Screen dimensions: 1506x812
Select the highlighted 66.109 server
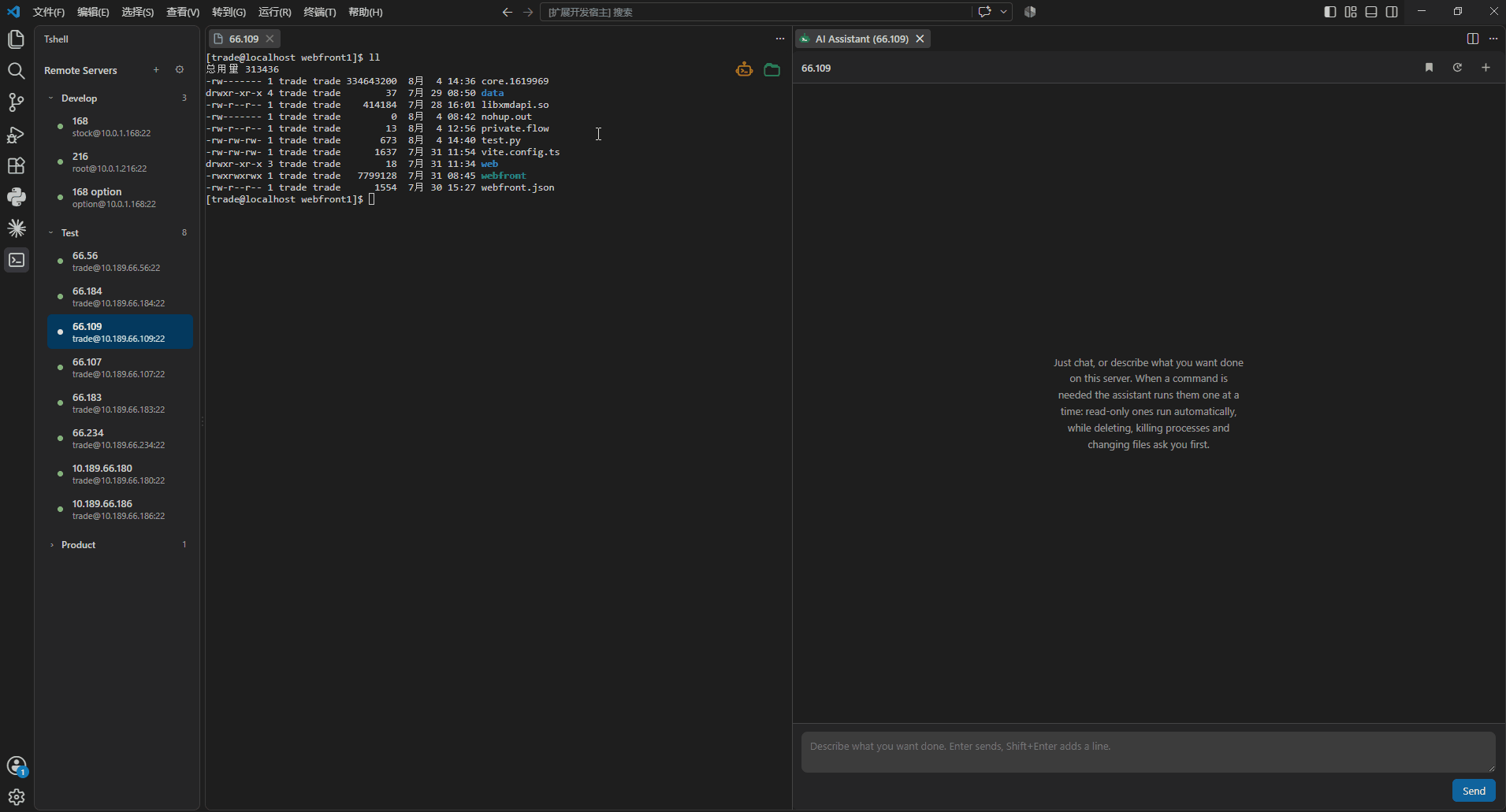120,332
